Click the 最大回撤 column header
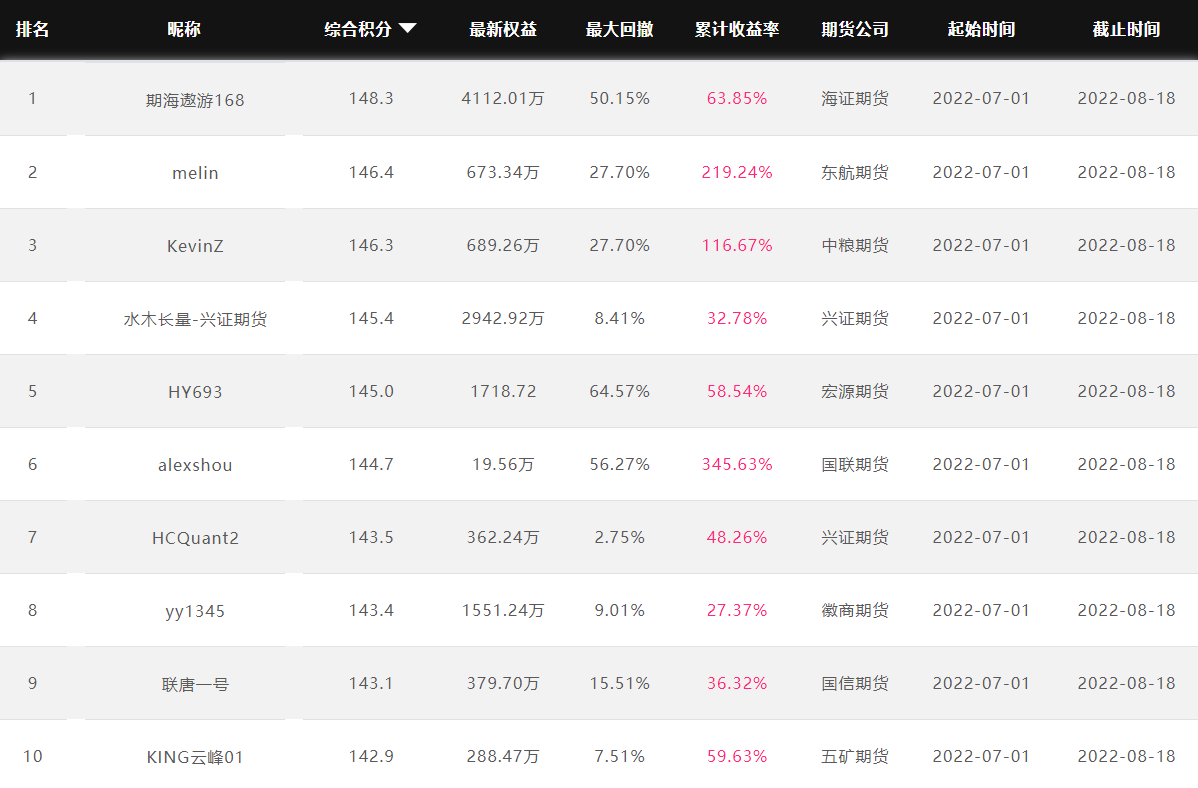 [620, 29]
